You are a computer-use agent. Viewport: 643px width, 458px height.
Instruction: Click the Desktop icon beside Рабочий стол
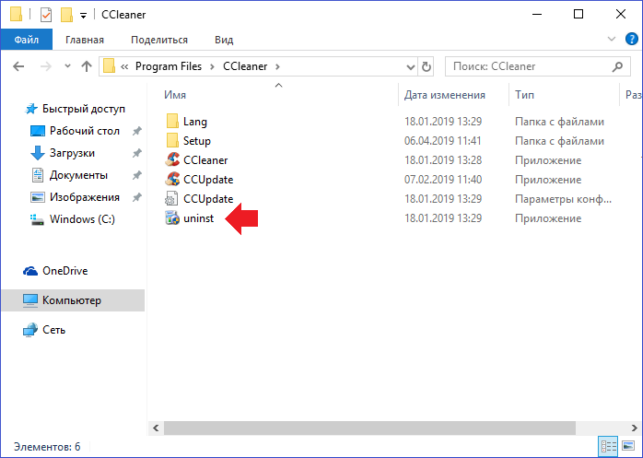tap(37, 131)
